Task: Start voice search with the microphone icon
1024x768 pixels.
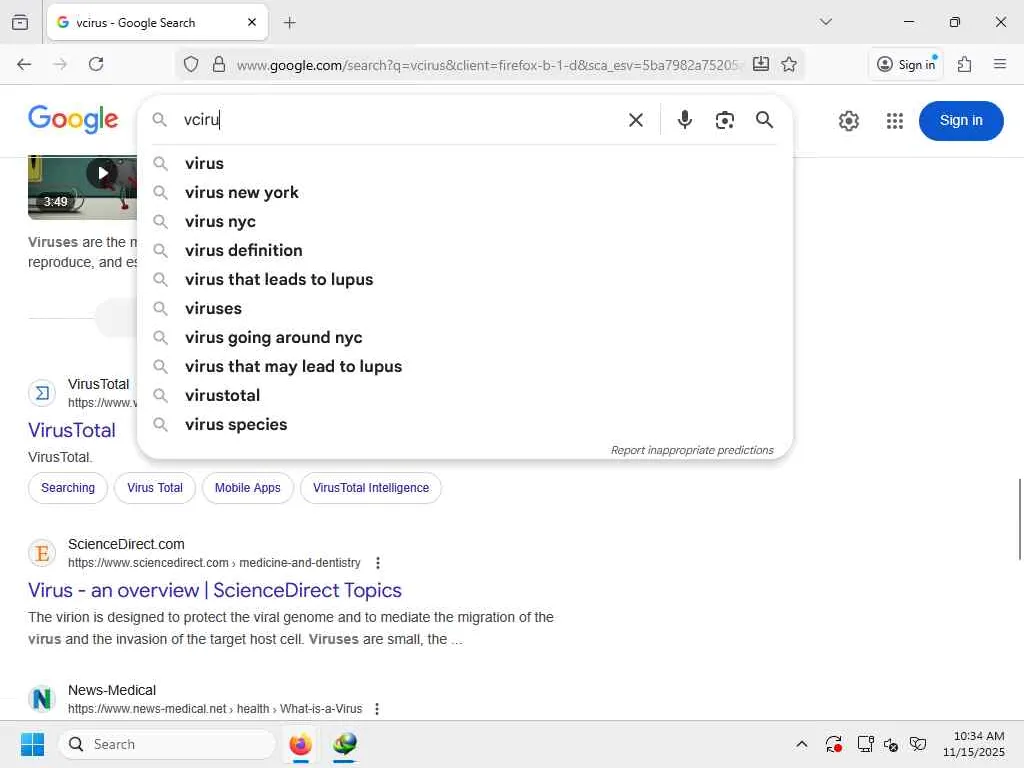Action: click(684, 120)
